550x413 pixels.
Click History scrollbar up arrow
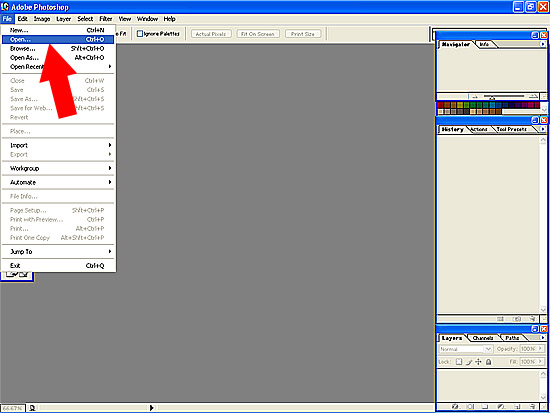pos(543,140)
